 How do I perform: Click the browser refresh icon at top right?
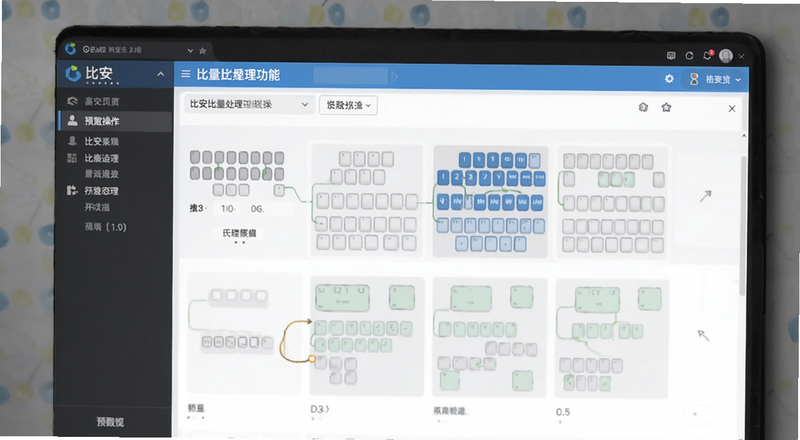(689, 56)
